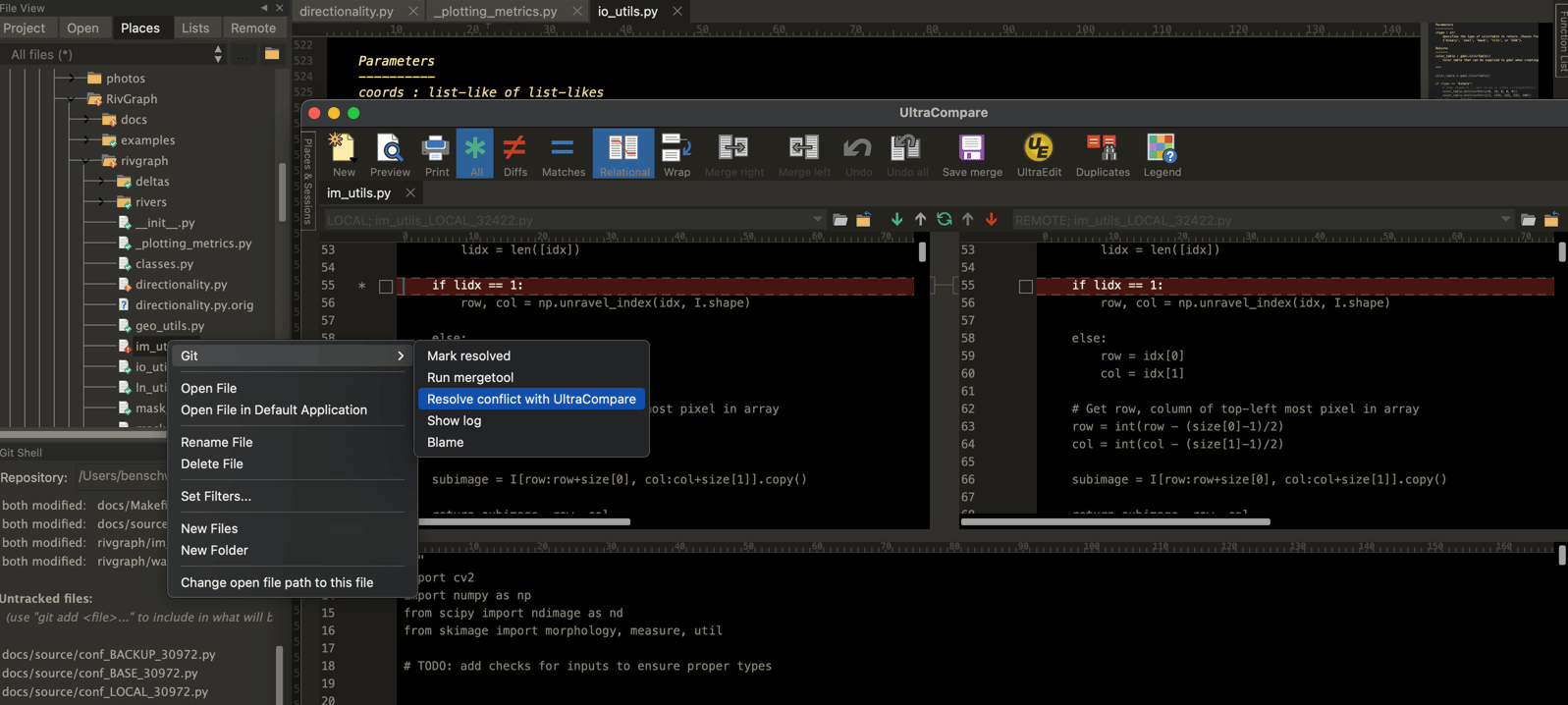The width and height of the screenshot is (1568, 705).
Task: Open UltraEdit from UltraCompare toolbar
Action: [x=1039, y=154]
